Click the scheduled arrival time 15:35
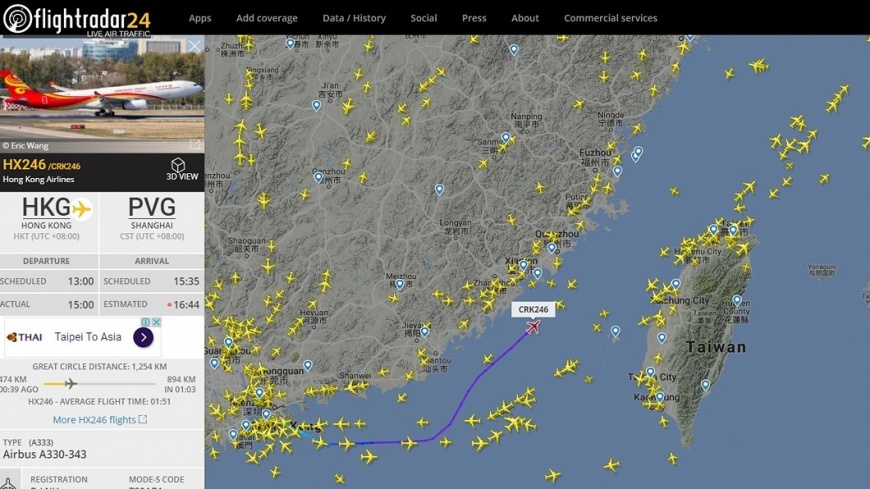 [x=186, y=281]
